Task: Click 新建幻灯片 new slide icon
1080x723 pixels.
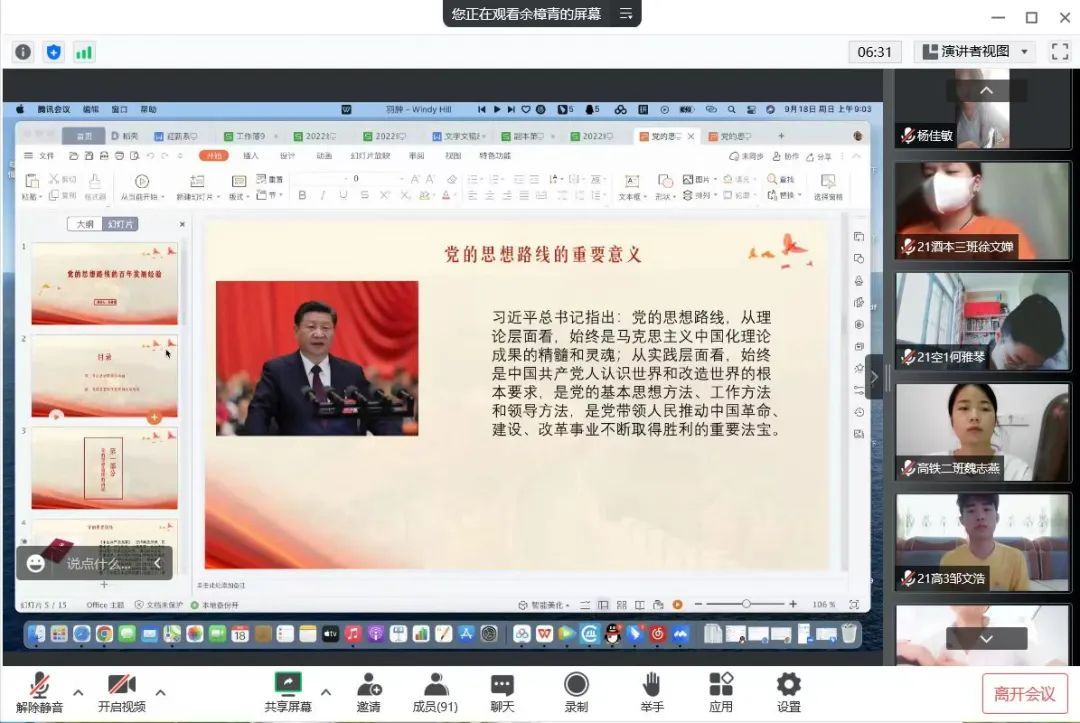Action: [x=197, y=181]
